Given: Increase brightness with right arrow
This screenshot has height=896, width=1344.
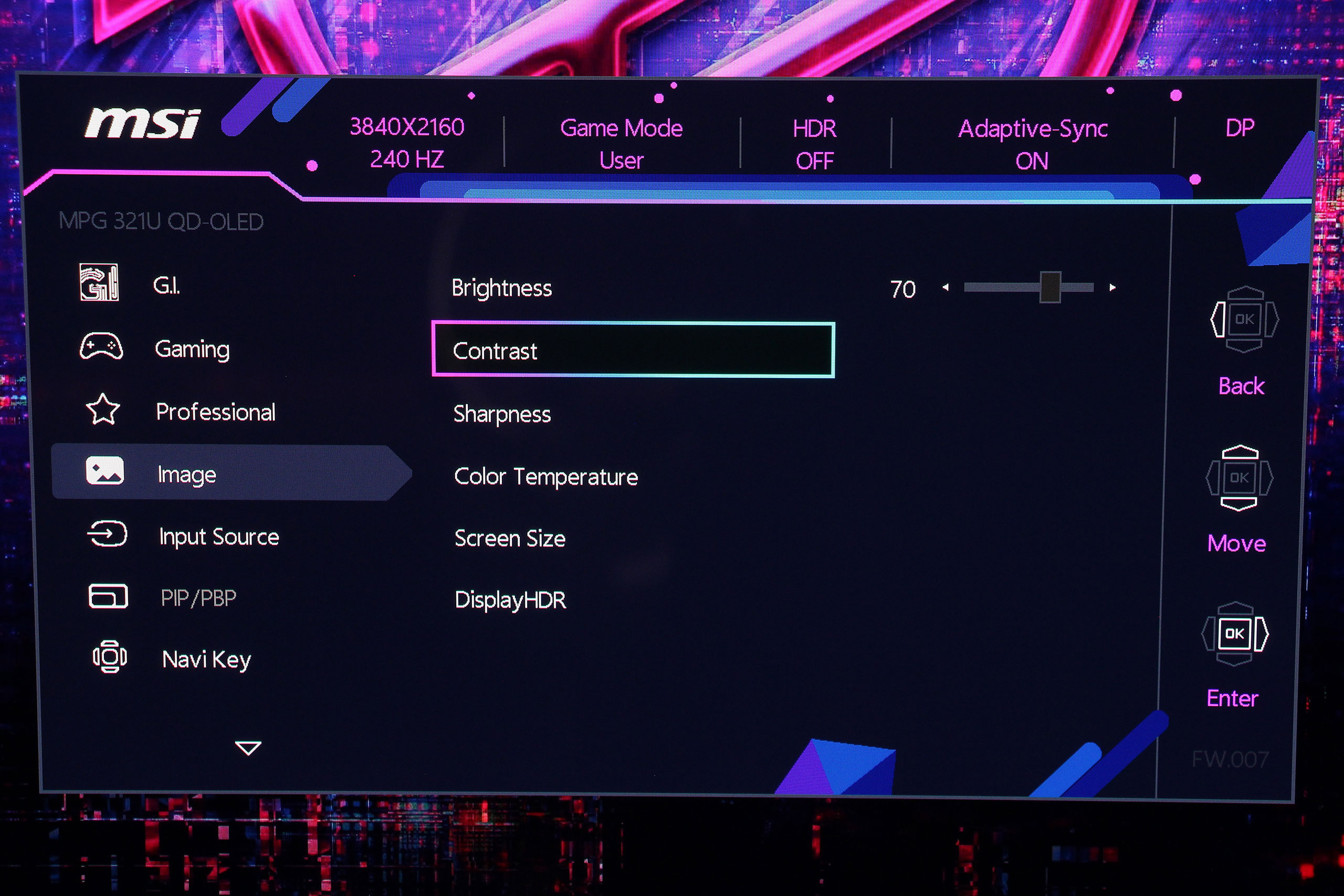Looking at the screenshot, I should pyautogui.click(x=1112, y=288).
